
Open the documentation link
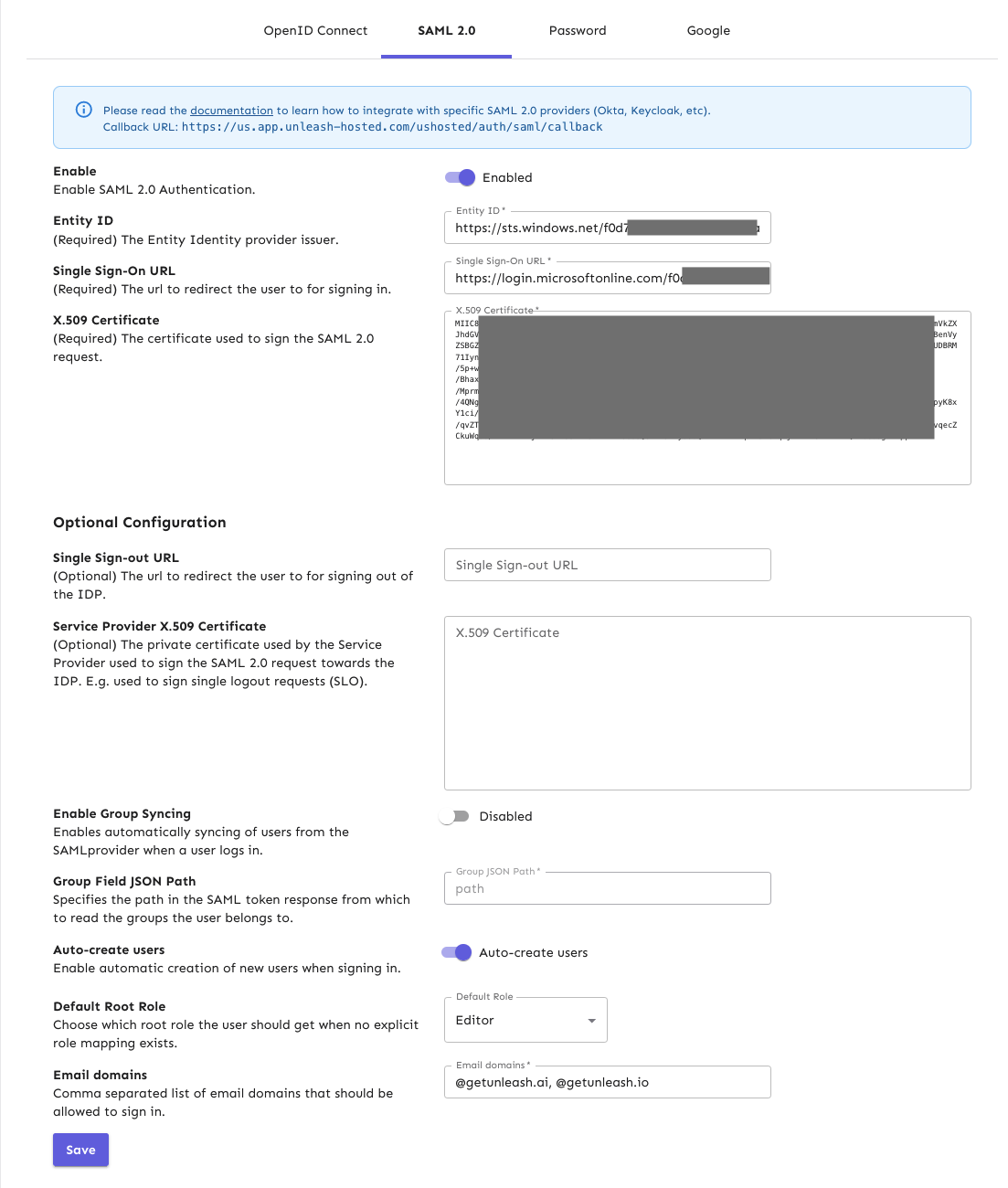pos(231,111)
